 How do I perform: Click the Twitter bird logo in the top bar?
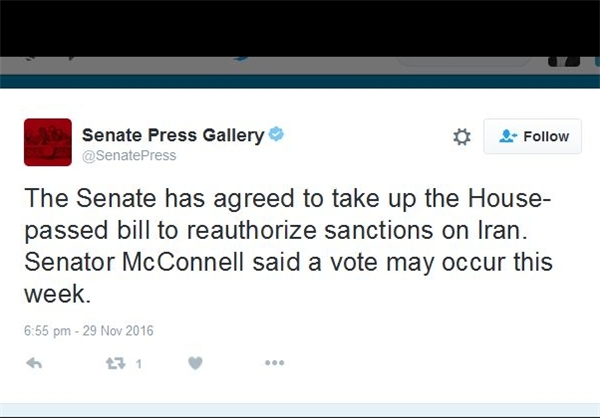[x=242, y=59]
